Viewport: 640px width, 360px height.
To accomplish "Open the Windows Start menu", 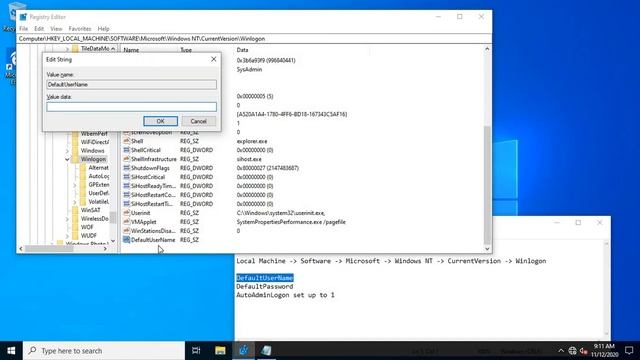I will [11, 351].
